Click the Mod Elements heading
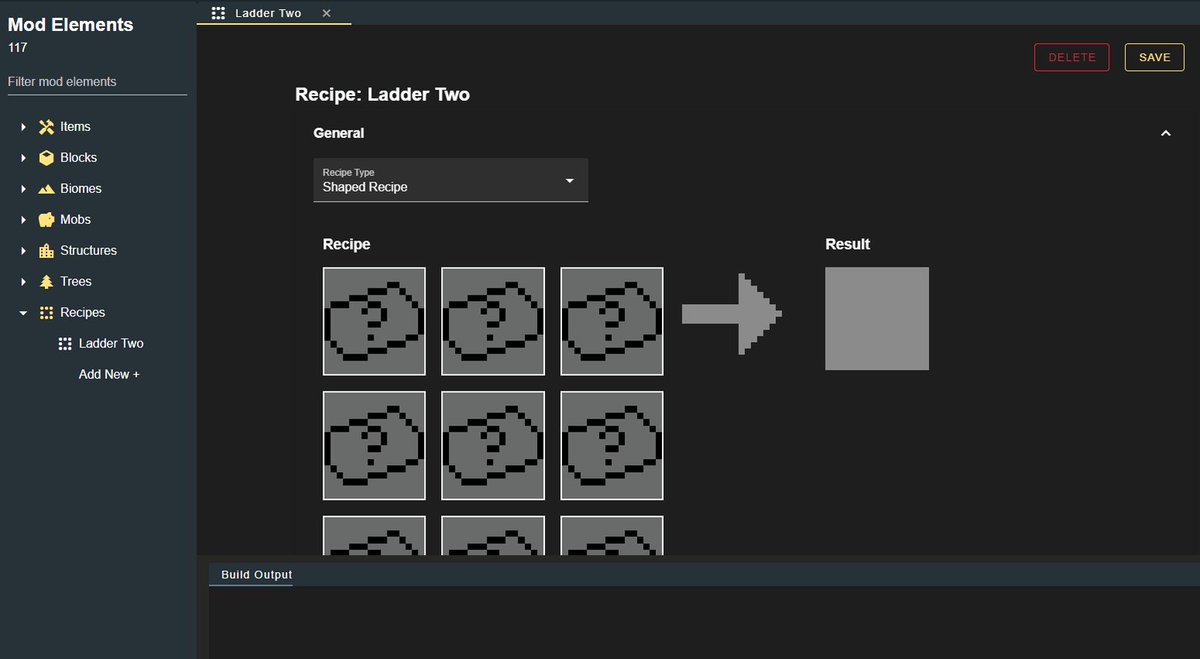This screenshot has width=1200, height=659. [x=71, y=25]
